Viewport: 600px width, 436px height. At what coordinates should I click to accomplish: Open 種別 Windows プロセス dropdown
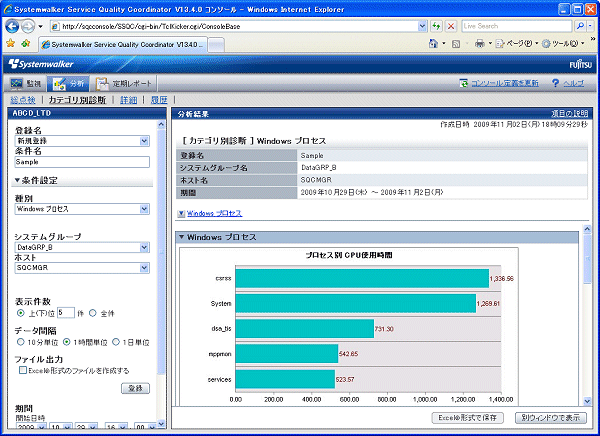point(144,209)
